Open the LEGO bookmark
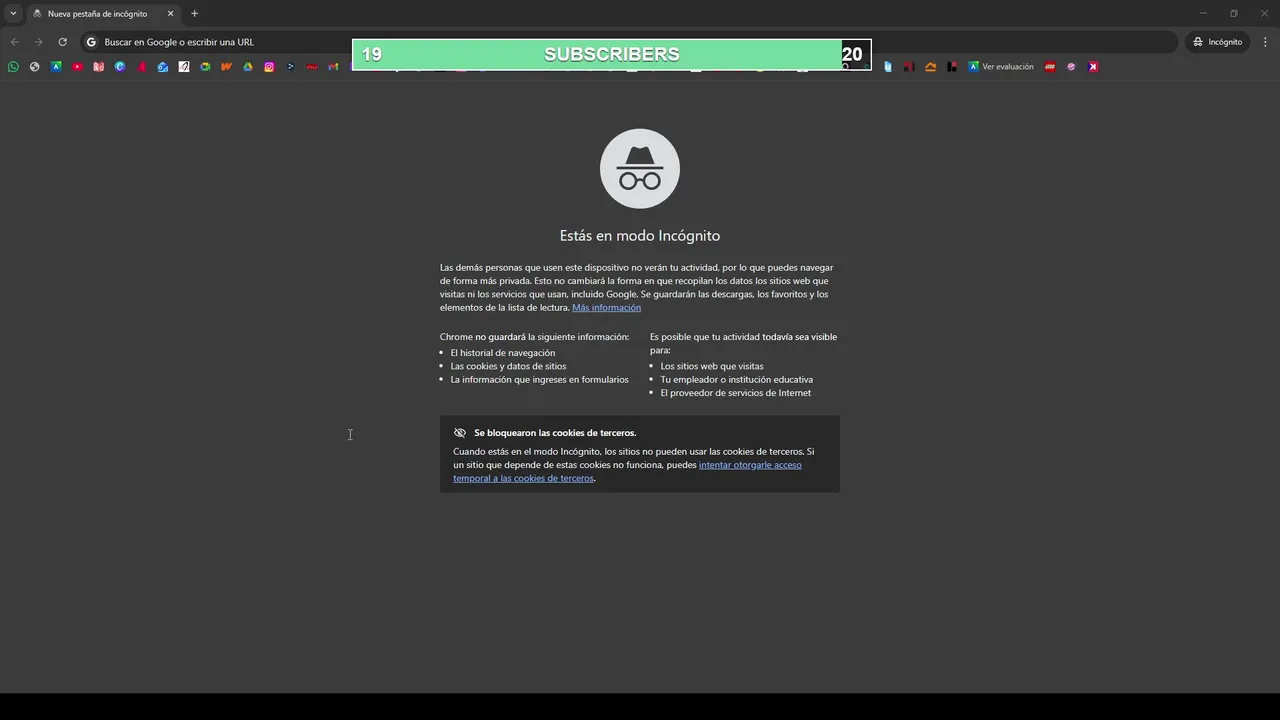This screenshot has height=720, width=1280. [1050, 67]
